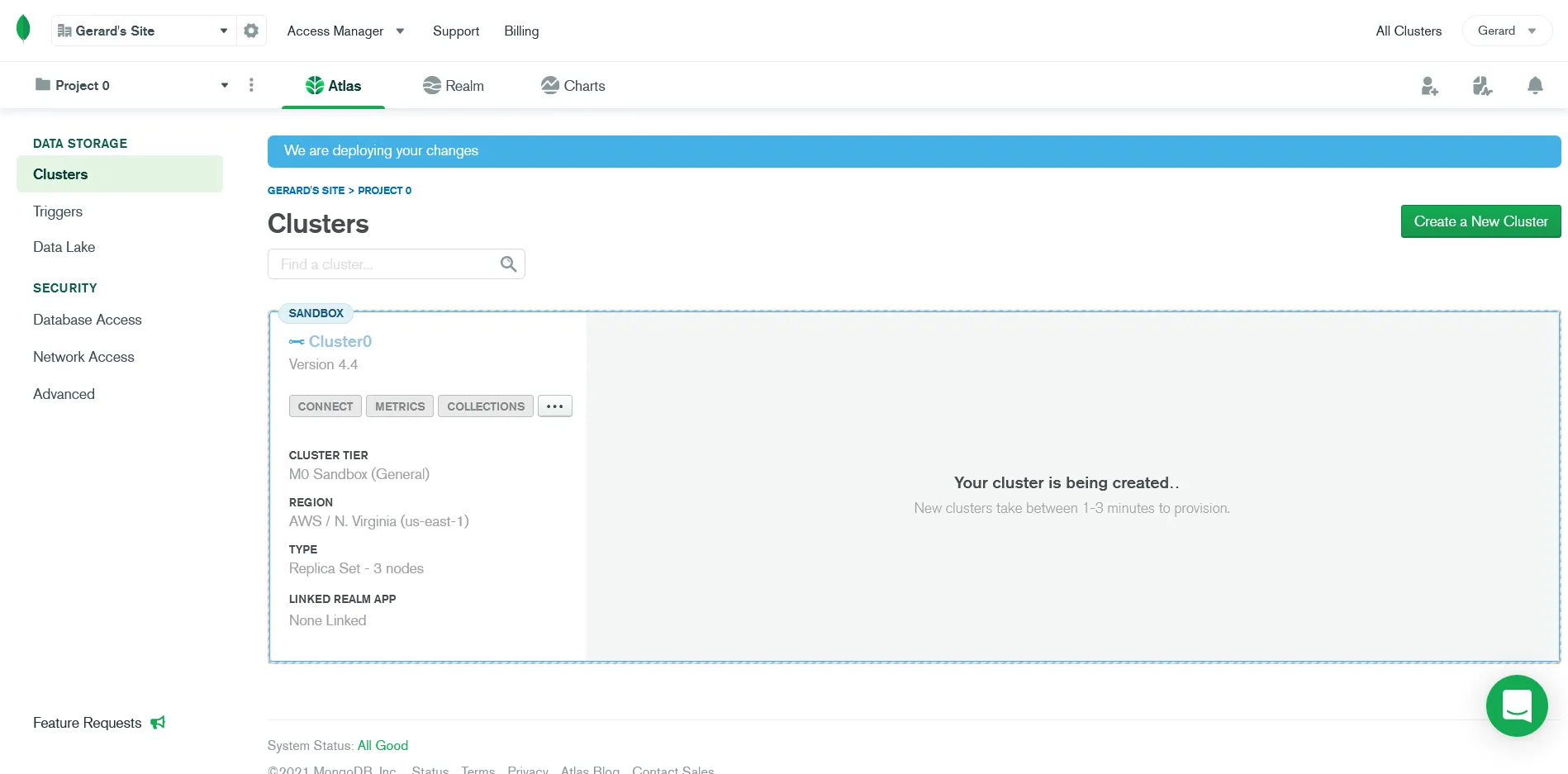
Task: Go to Database Access
Action: coord(87,320)
